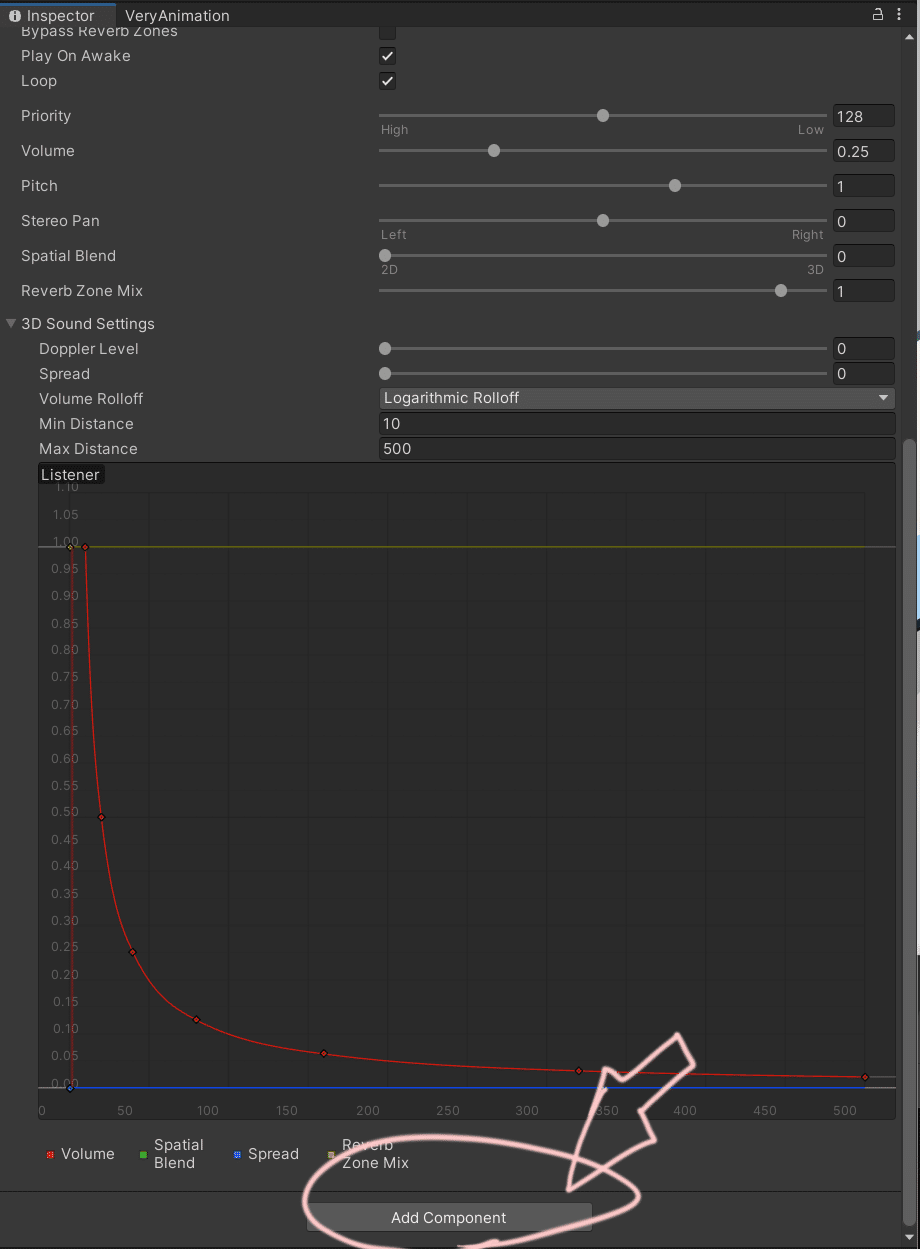Click the Min Distance label

(x=86, y=424)
